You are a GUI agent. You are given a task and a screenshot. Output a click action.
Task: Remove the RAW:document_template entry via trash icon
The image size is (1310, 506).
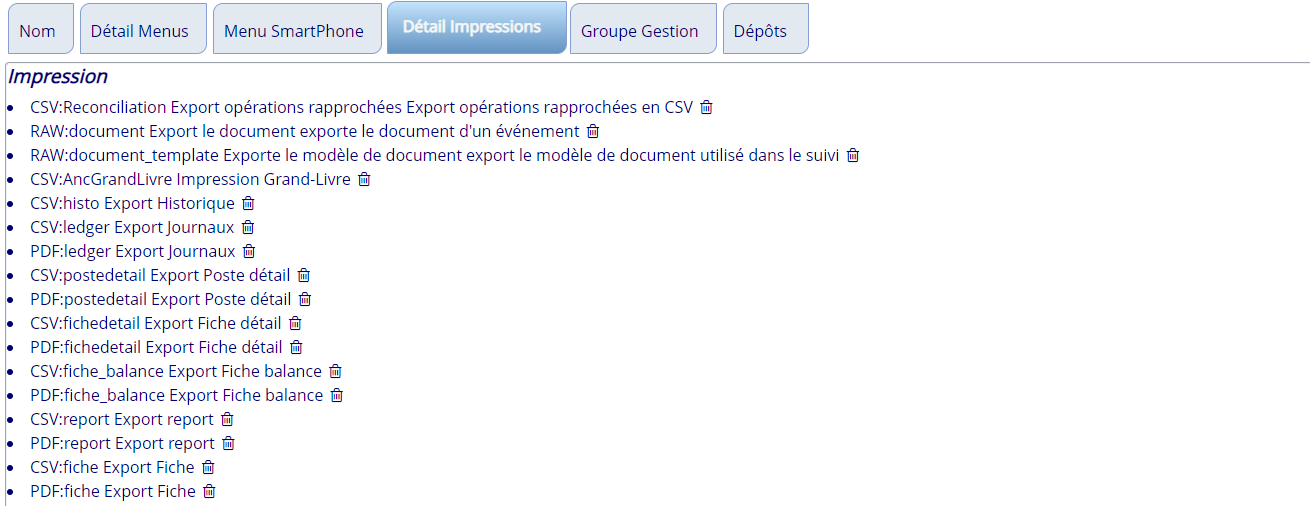pyautogui.click(x=853, y=155)
